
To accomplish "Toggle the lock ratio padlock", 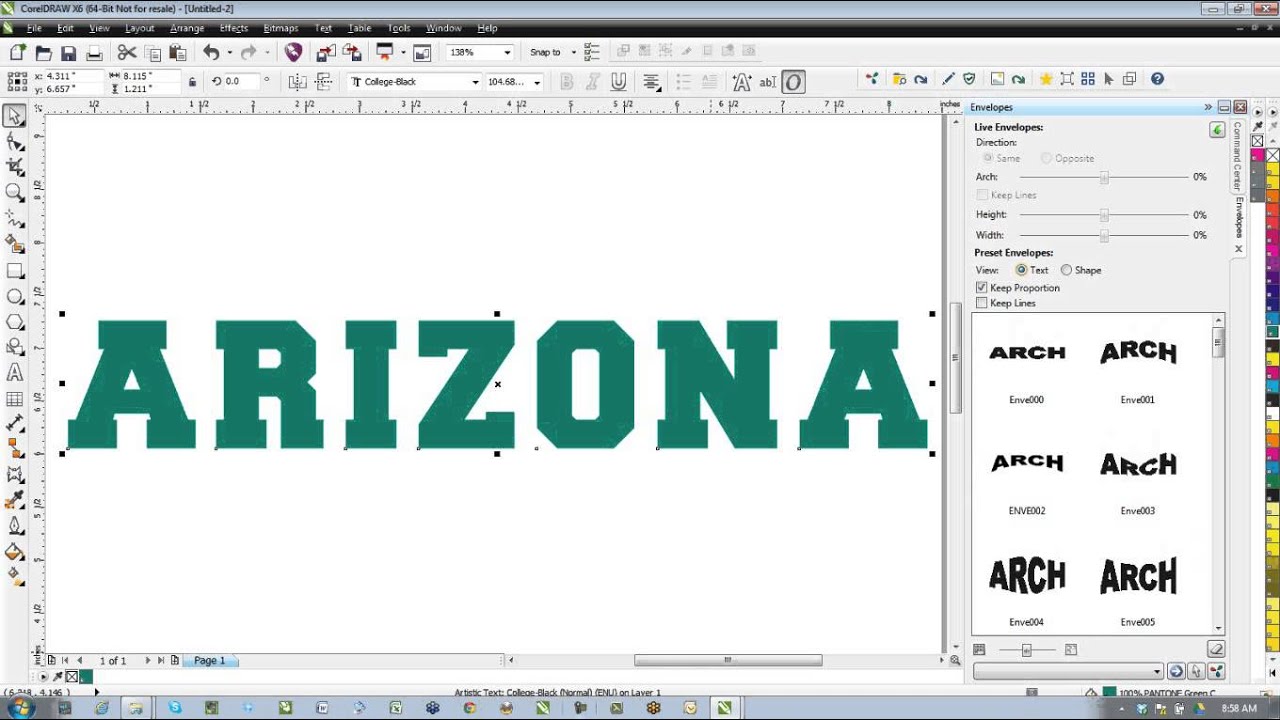I will pyautogui.click(x=192, y=82).
